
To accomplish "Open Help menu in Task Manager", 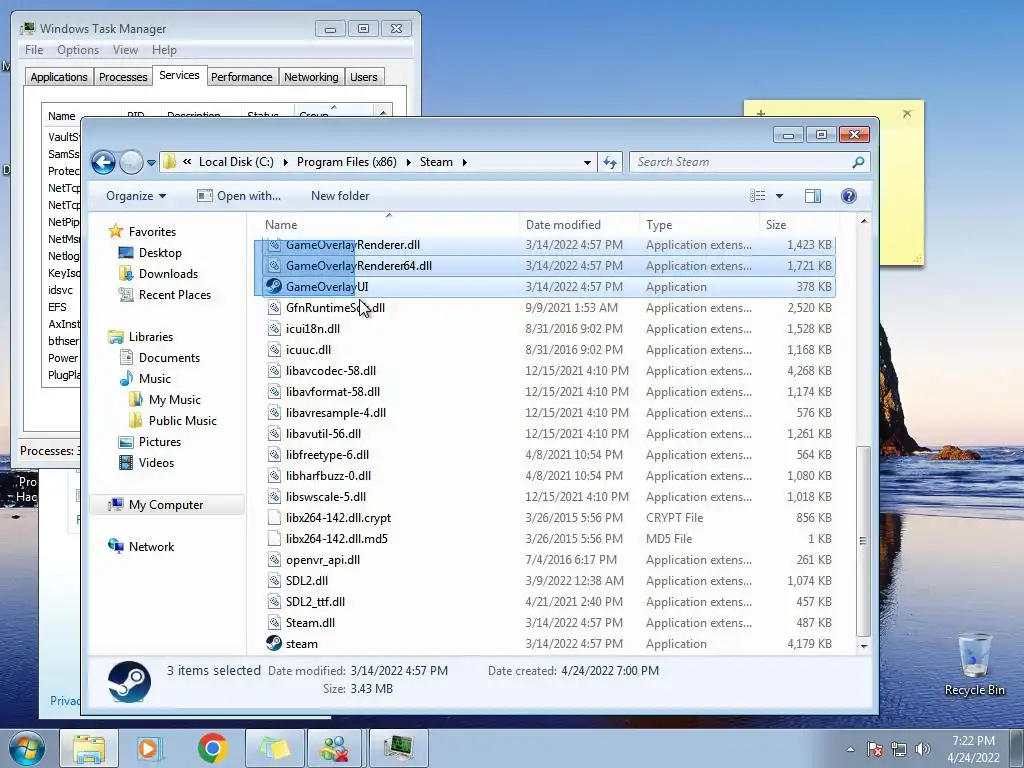I will (x=164, y=50).
